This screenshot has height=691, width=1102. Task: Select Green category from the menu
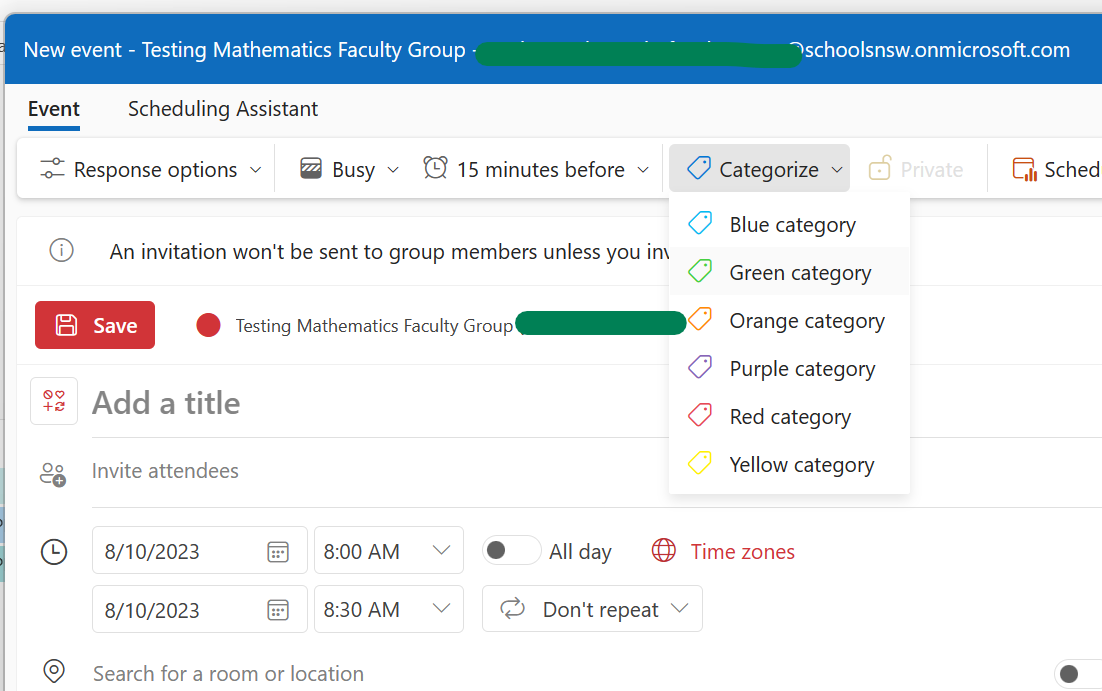click(x=800, y=273)
